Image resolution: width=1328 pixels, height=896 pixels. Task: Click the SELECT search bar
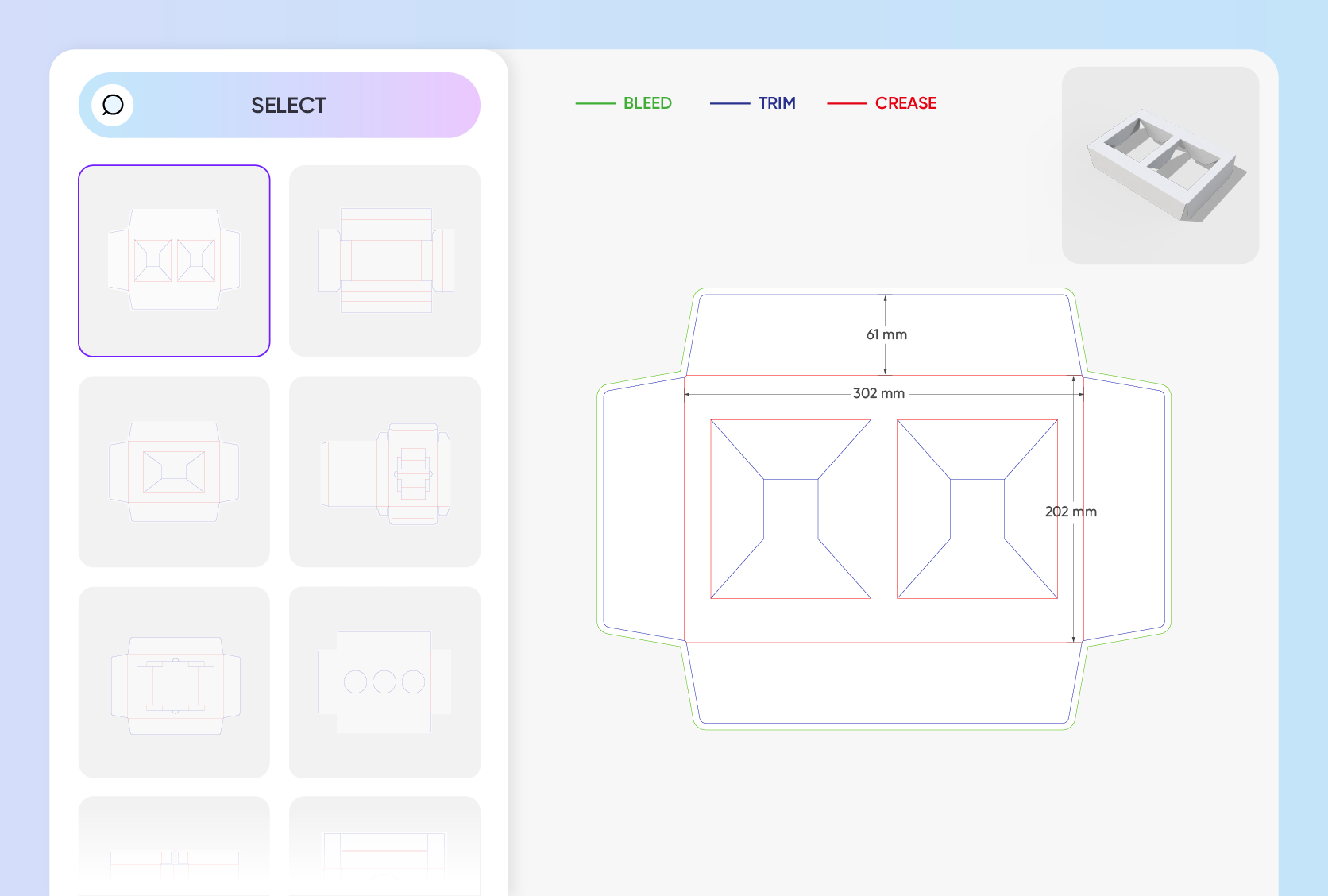click(x=280, y=105)
